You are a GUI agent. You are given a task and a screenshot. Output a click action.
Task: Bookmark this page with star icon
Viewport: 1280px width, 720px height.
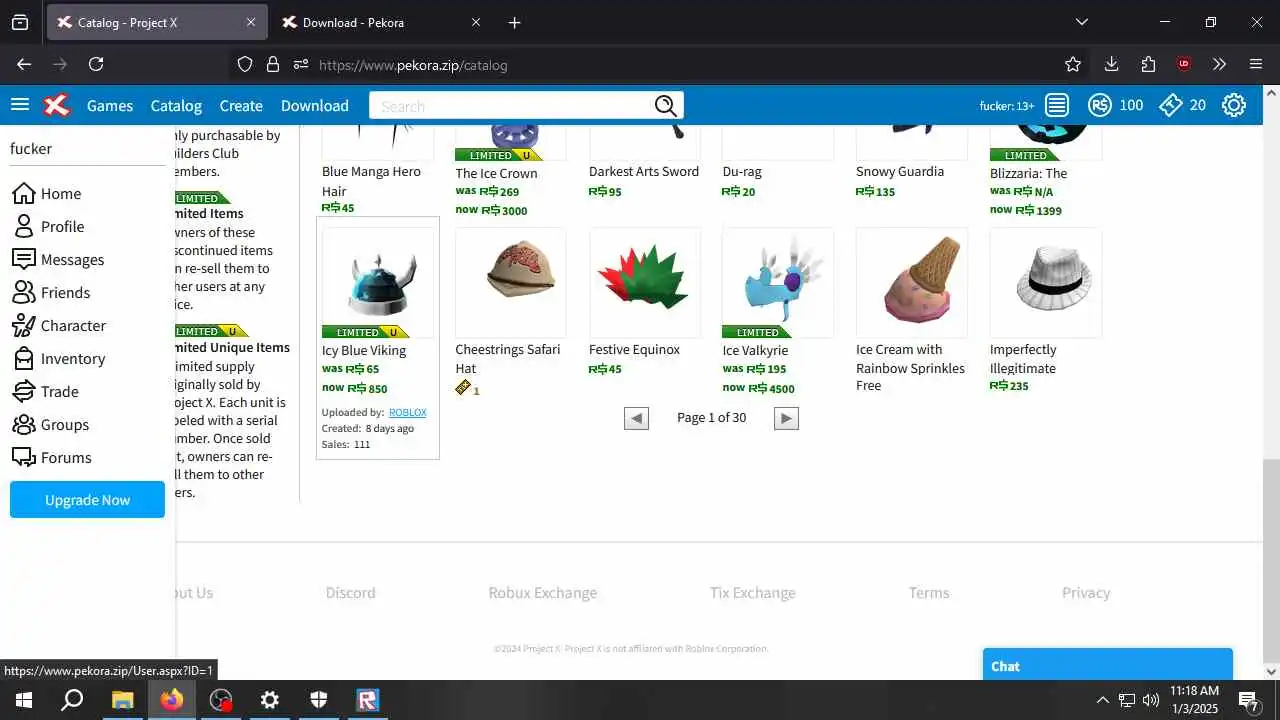click(x=1073, y=64)
